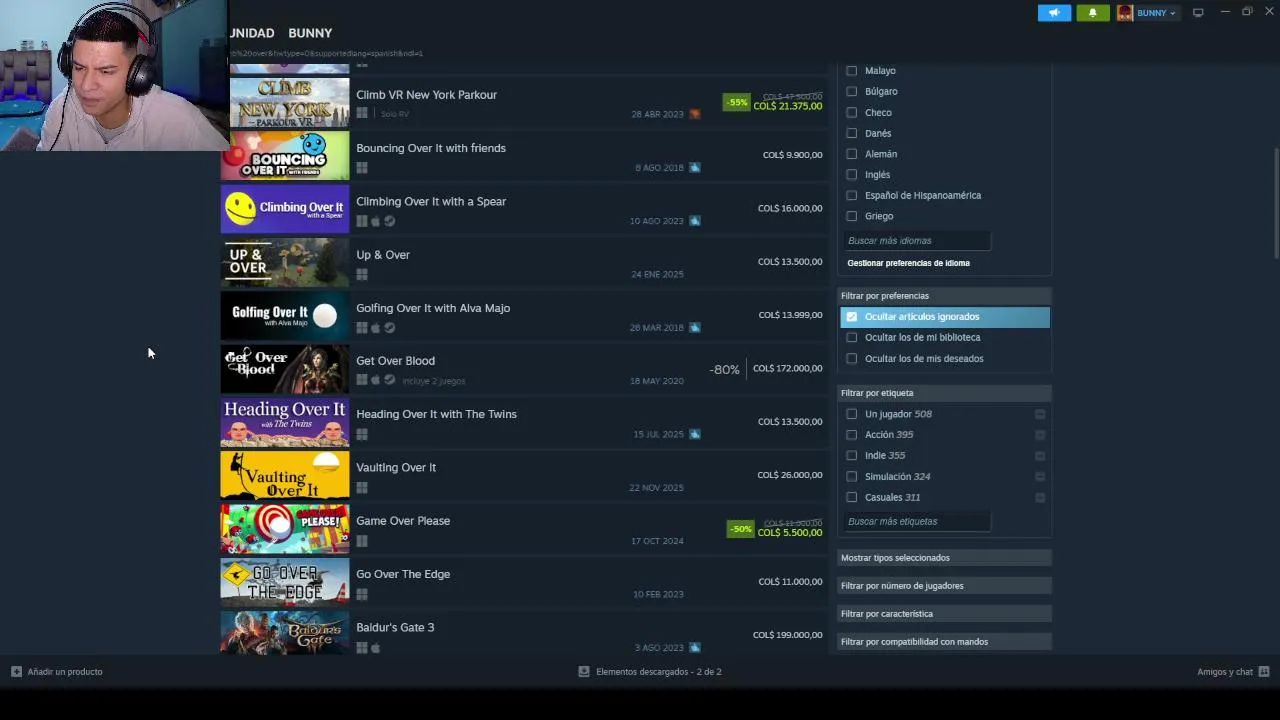Viewport: 1280px width, 720px height.
Task: Open the Amigos y chat icon
Action: (1264, 672)
